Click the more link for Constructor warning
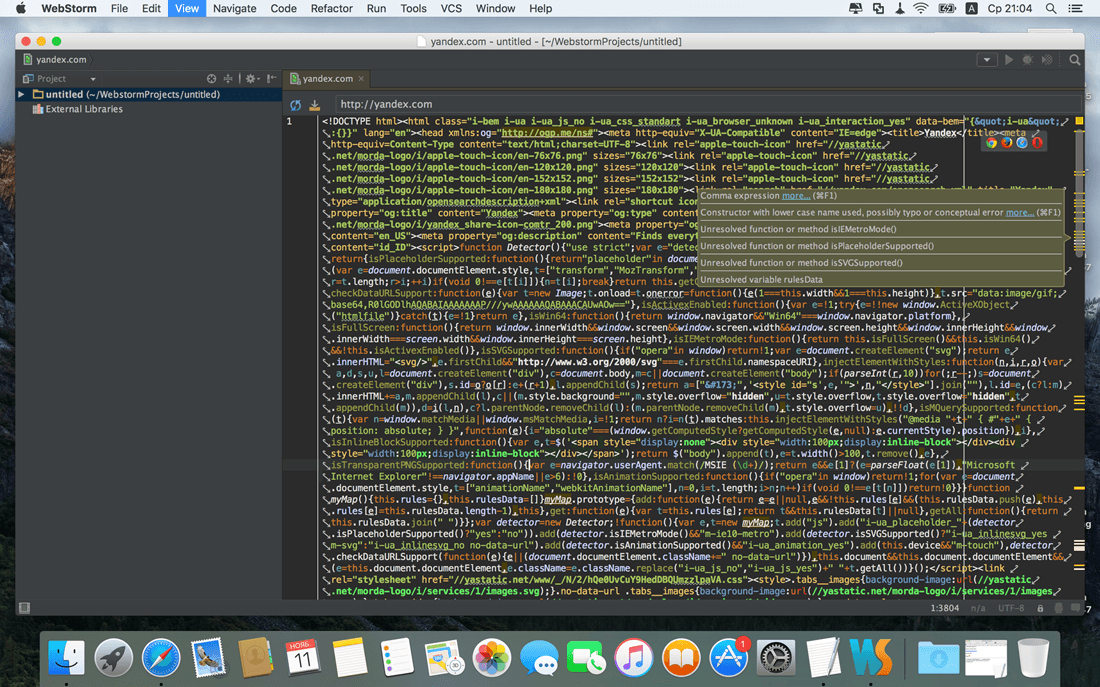 [1019, 213]
